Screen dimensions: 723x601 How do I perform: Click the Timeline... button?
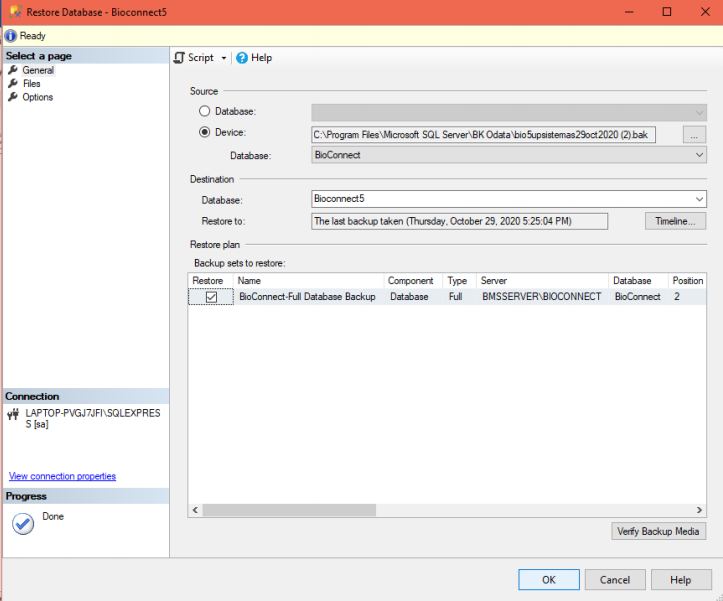point(676,221)
